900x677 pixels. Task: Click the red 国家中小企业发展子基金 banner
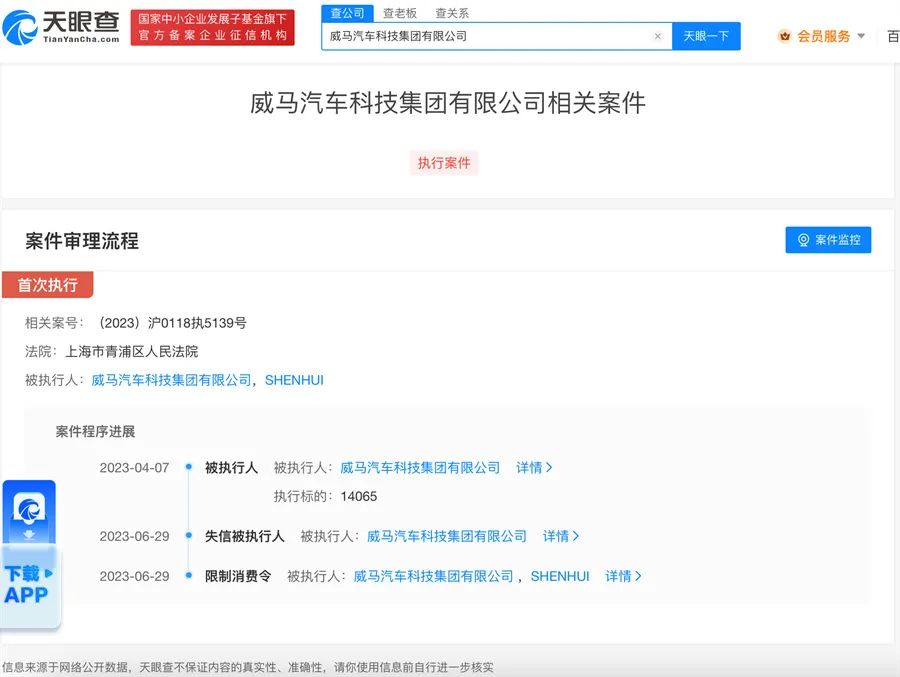[213, 28]
